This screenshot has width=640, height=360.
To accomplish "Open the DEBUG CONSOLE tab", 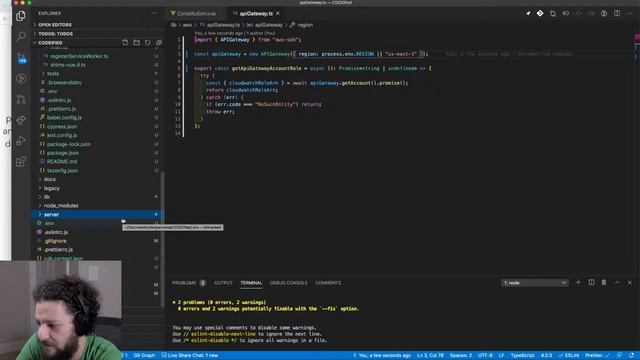I will (x=289, y=283).
